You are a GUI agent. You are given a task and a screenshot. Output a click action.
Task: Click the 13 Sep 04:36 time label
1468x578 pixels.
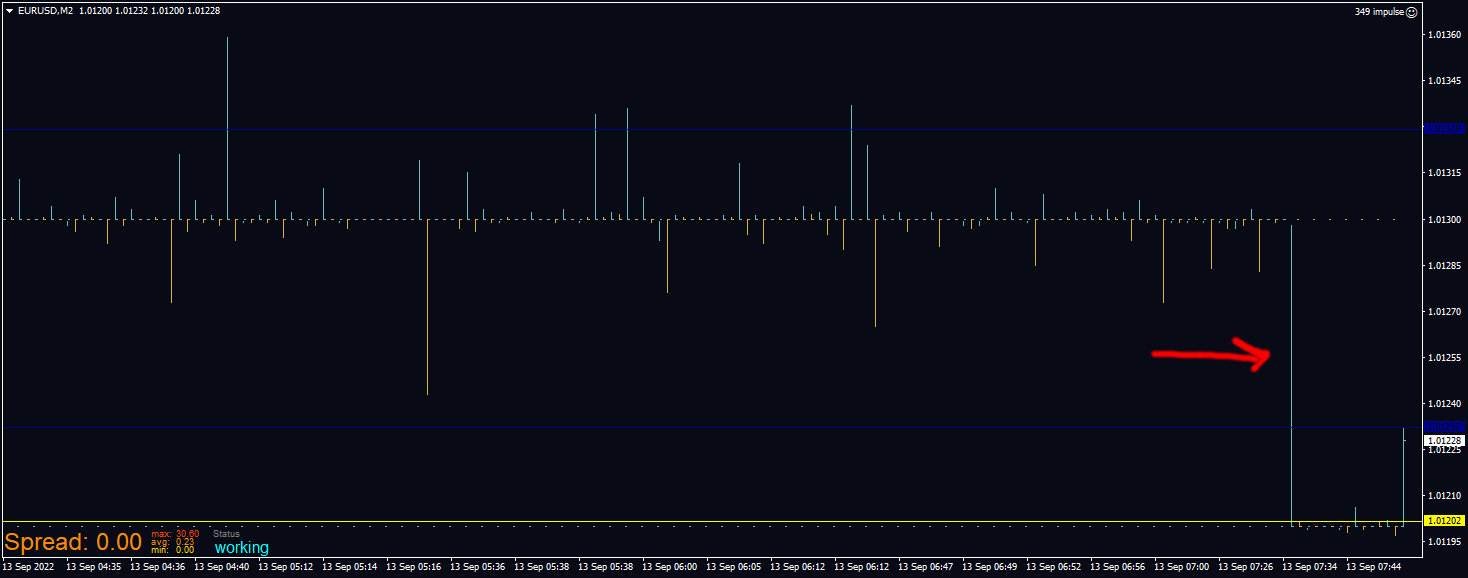point(158,567)
